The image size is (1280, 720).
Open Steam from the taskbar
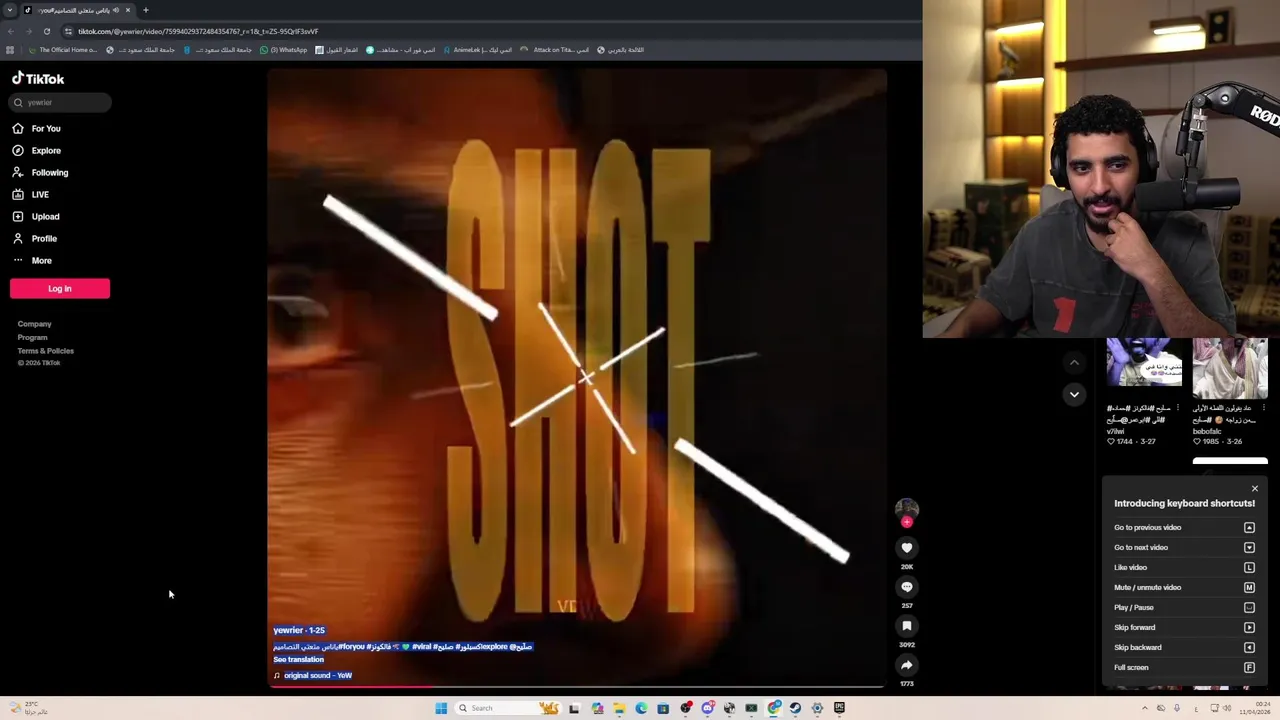click(795, 708)
